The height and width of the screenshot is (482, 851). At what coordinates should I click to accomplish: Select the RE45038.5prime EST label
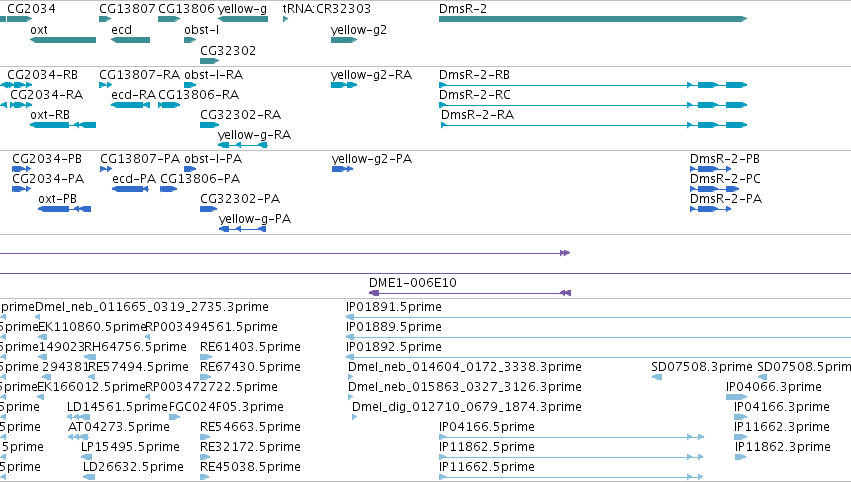coord(250,468)
